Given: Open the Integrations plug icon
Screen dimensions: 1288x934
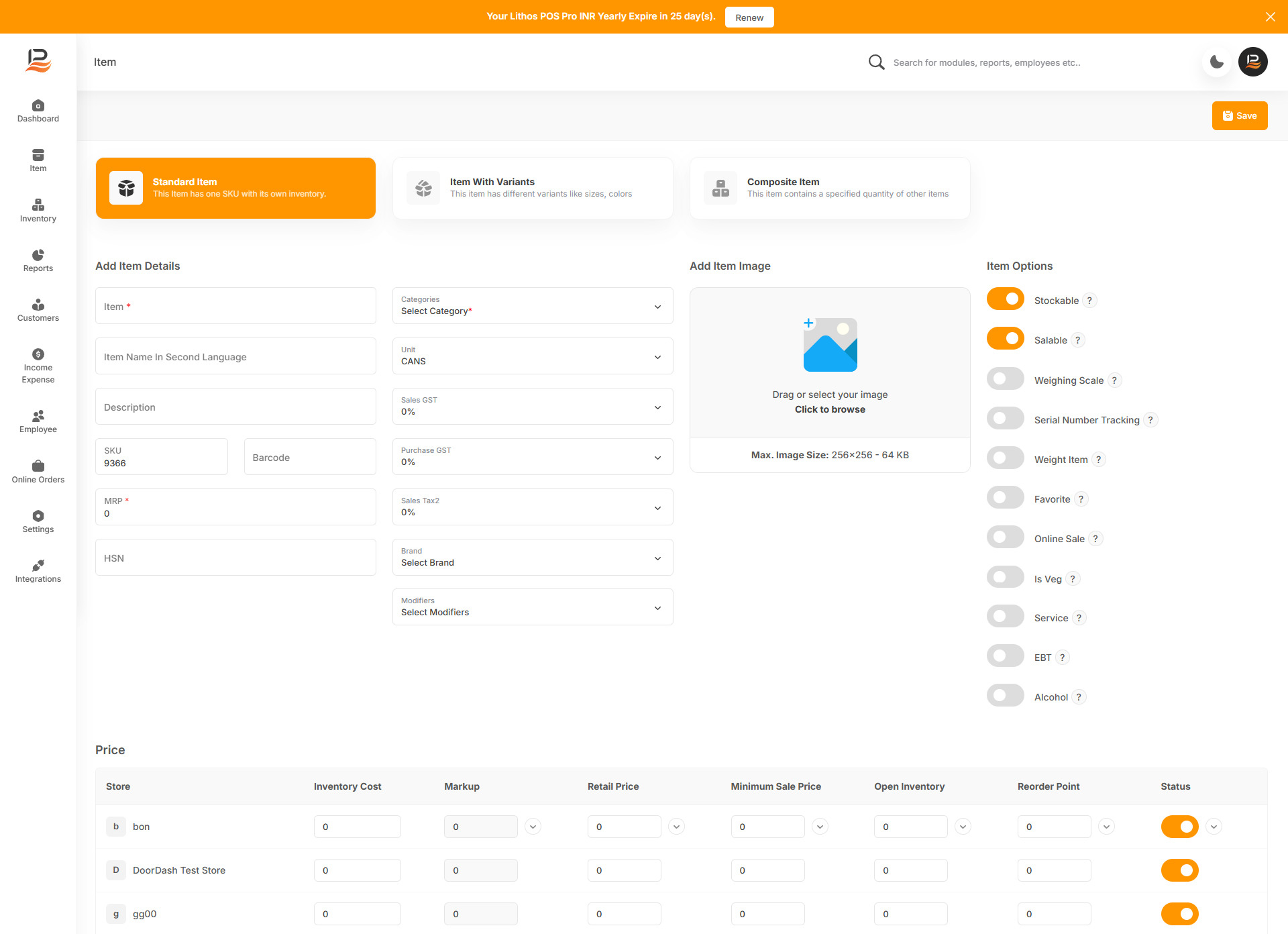Looking at the screenshot, I should coord(38,566).
